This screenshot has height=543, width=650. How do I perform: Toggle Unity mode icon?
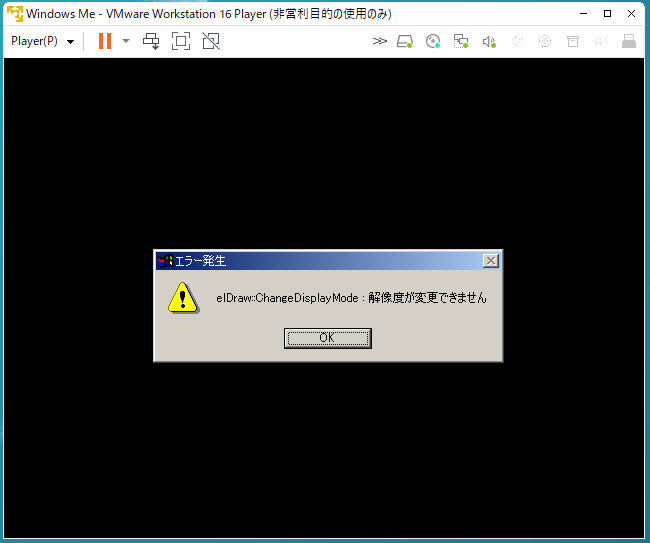click(x=211, y=41)
